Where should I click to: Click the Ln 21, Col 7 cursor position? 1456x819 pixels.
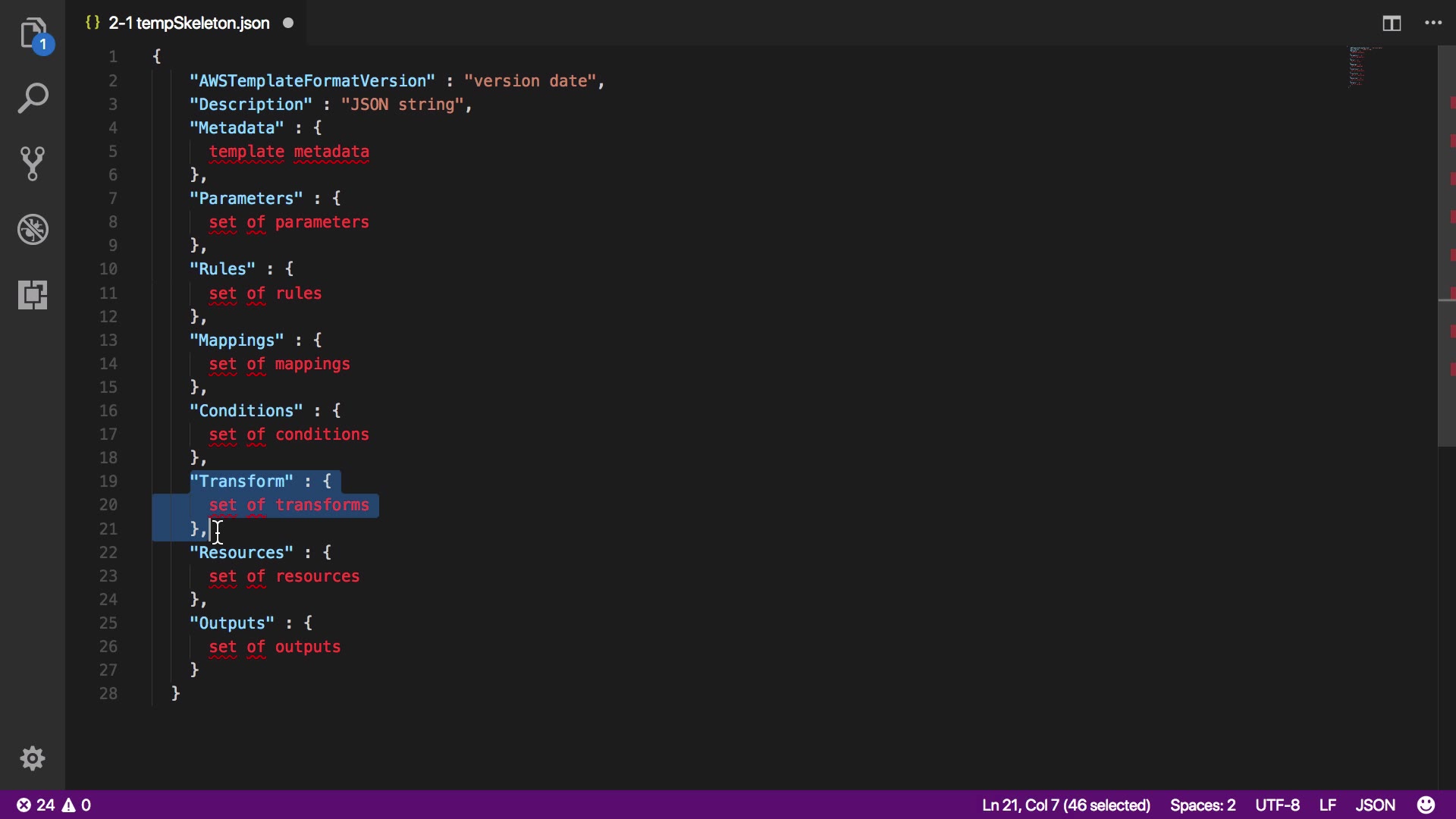pos(1065,805)
